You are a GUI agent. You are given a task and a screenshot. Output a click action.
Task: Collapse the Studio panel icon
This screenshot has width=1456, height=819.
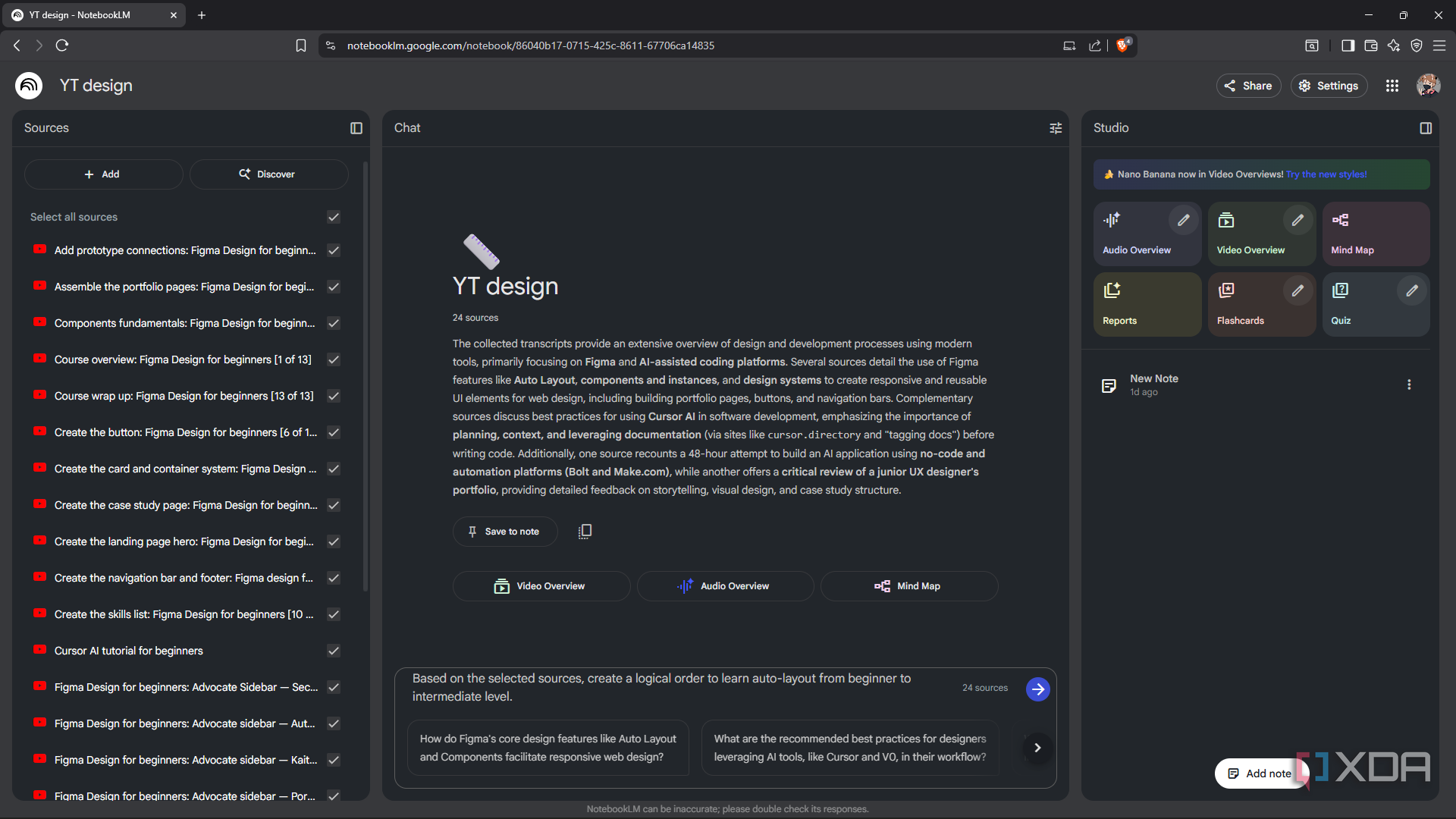(x=1426, y=128)
